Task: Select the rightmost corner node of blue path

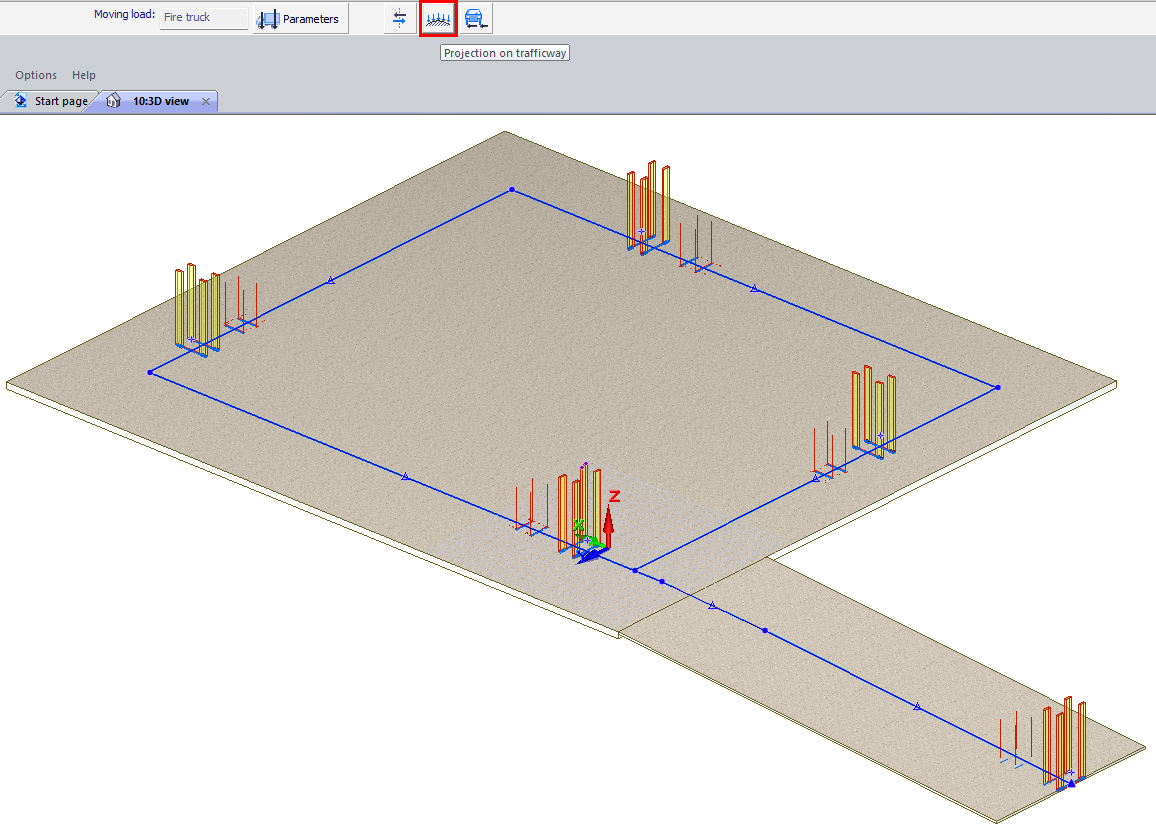Action: (x=997, y=387)
